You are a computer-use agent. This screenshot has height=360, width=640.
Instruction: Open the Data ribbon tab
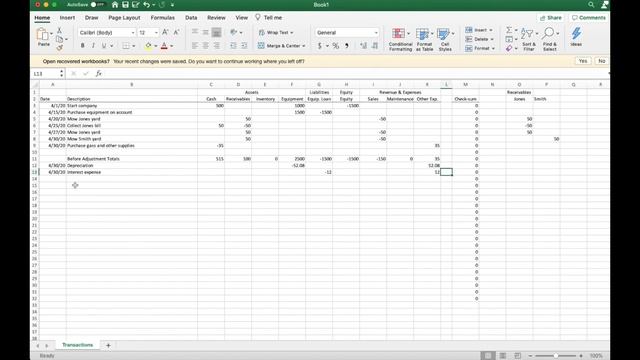point(191,18)
